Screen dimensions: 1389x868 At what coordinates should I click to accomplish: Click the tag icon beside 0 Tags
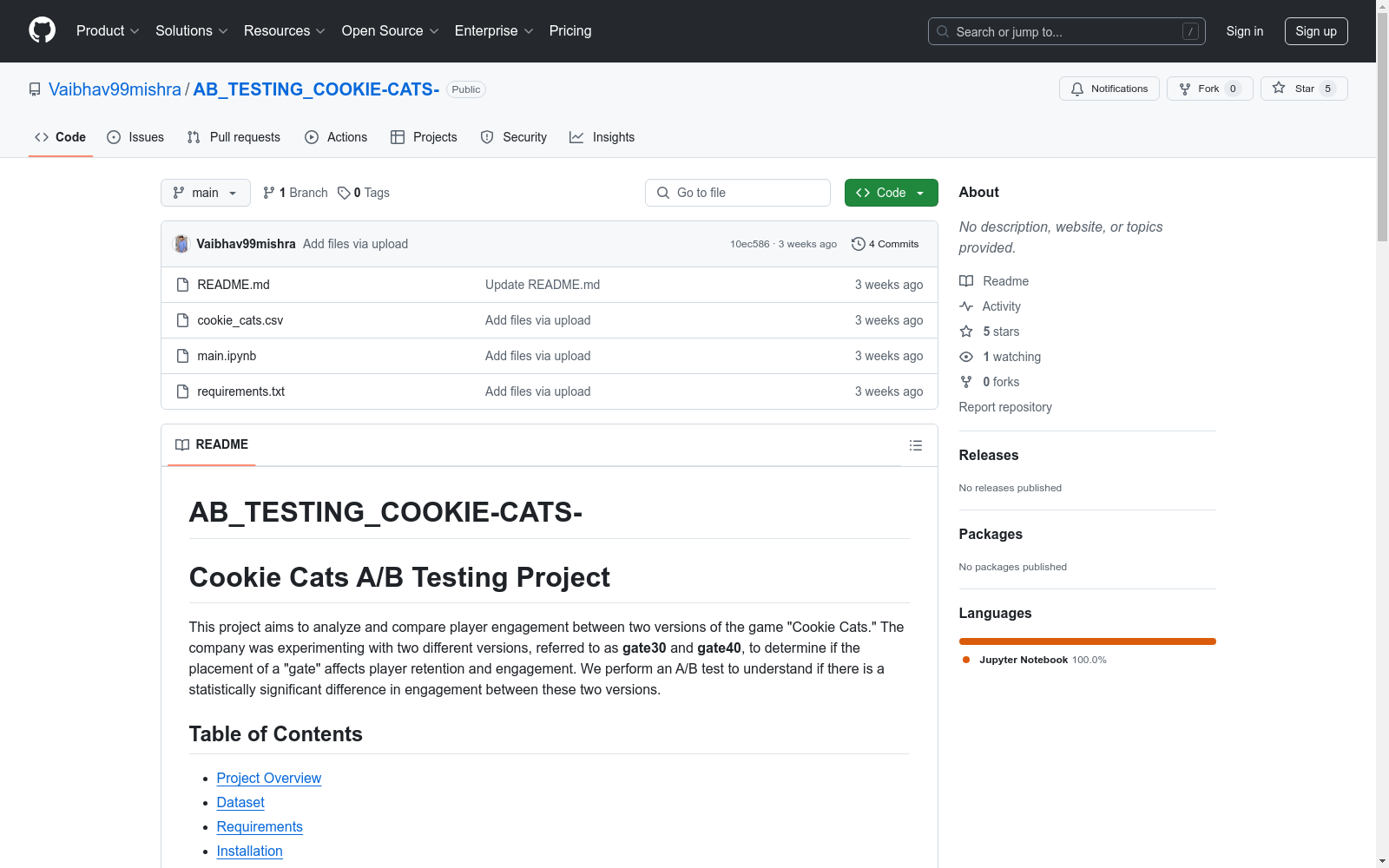pyautogui.click(x=344, y=193)
